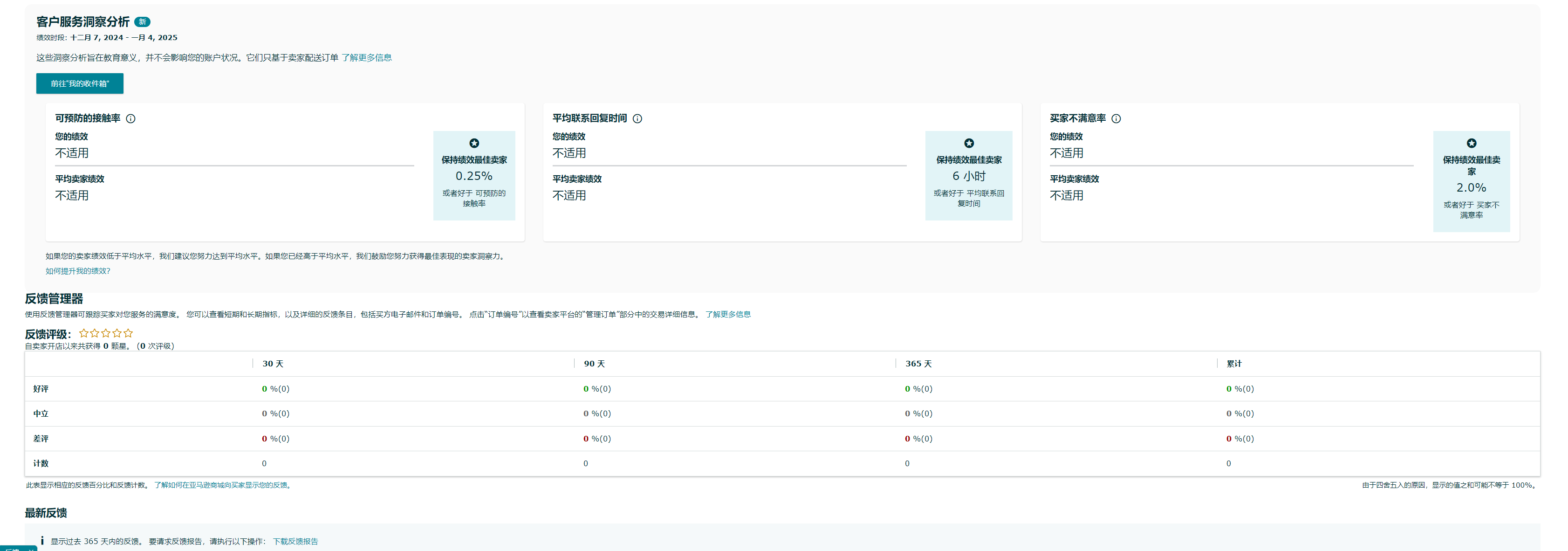The width and height of the screenshot is (1568, 551).
Task: Click 下载反馈报告 link
Action: pos(295,541)
